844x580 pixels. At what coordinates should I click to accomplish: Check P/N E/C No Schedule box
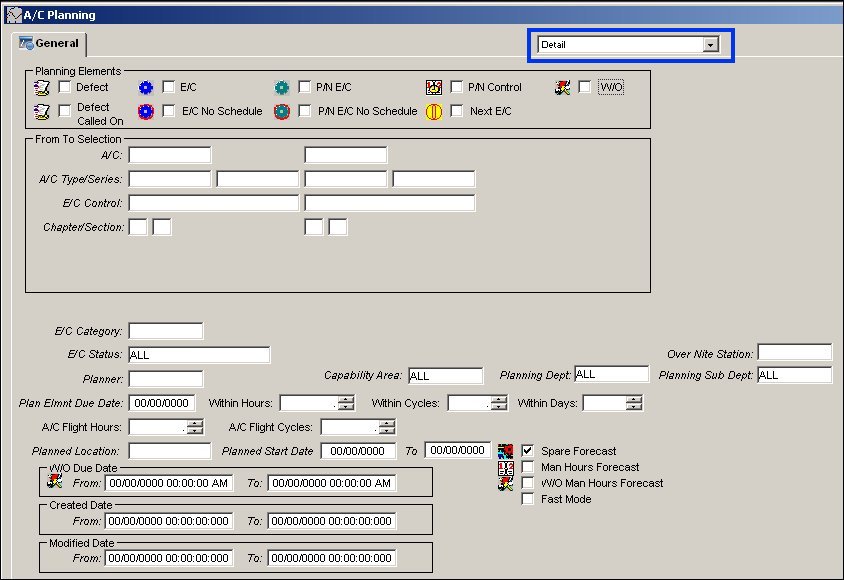coord(305,111)
